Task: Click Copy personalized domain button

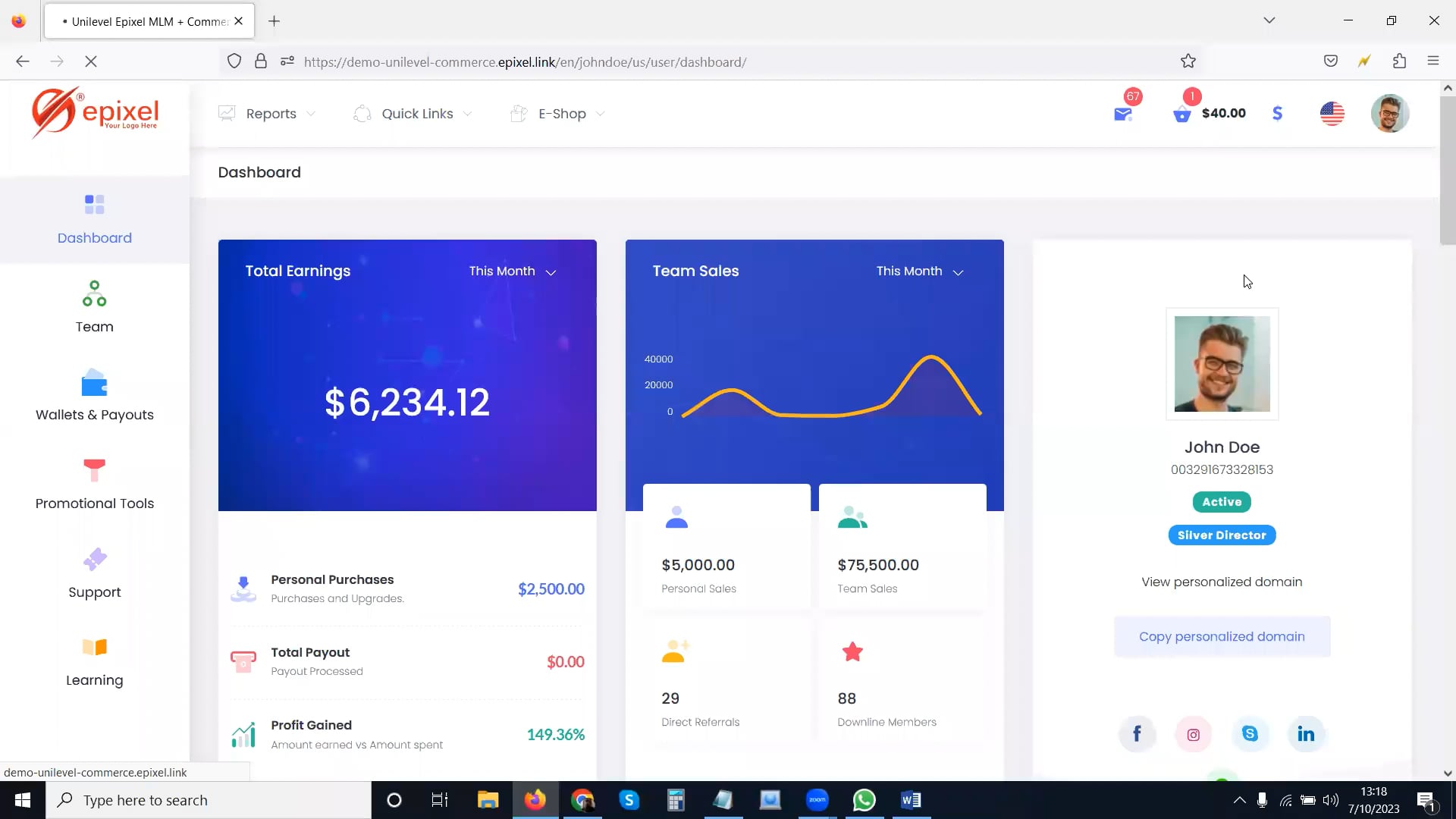Action: [1222, 636]
